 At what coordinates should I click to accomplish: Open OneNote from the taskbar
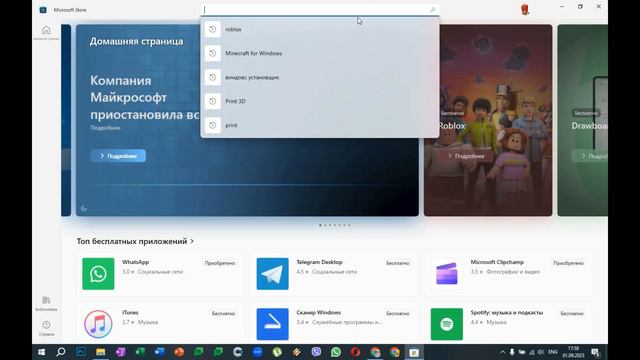pyautogui.click(x=120, y=352)
